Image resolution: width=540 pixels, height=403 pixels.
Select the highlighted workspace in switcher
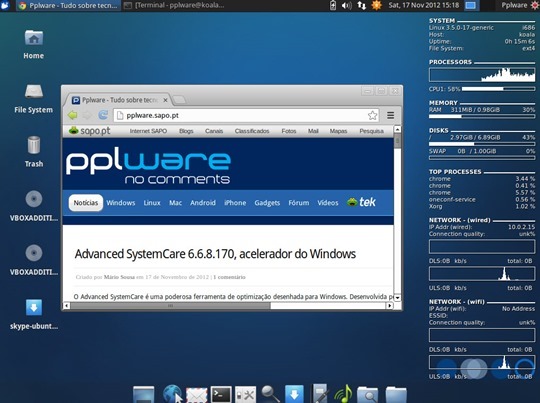471,6
